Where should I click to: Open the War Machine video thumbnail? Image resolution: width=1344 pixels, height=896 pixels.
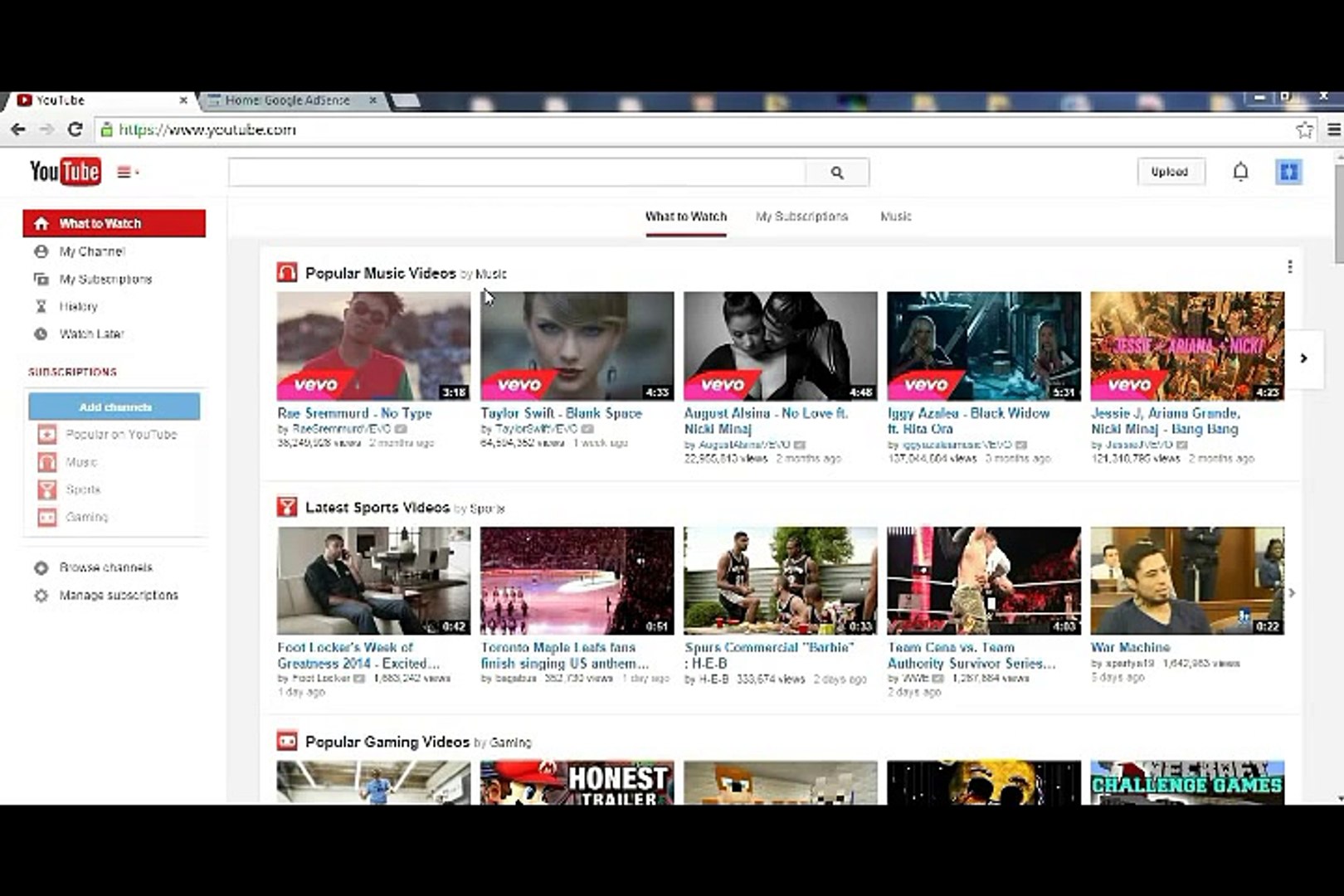pos(1190,579)
